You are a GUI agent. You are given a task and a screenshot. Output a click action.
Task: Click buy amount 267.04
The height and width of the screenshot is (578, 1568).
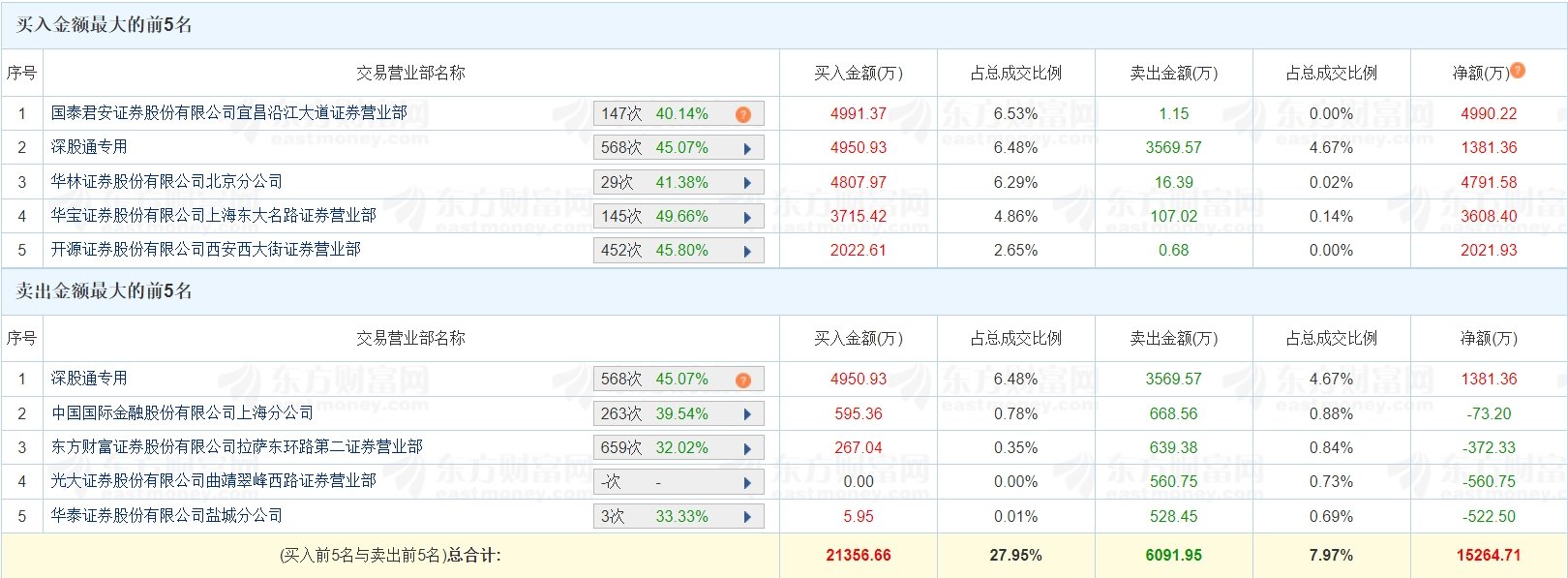tap(859, 448)
